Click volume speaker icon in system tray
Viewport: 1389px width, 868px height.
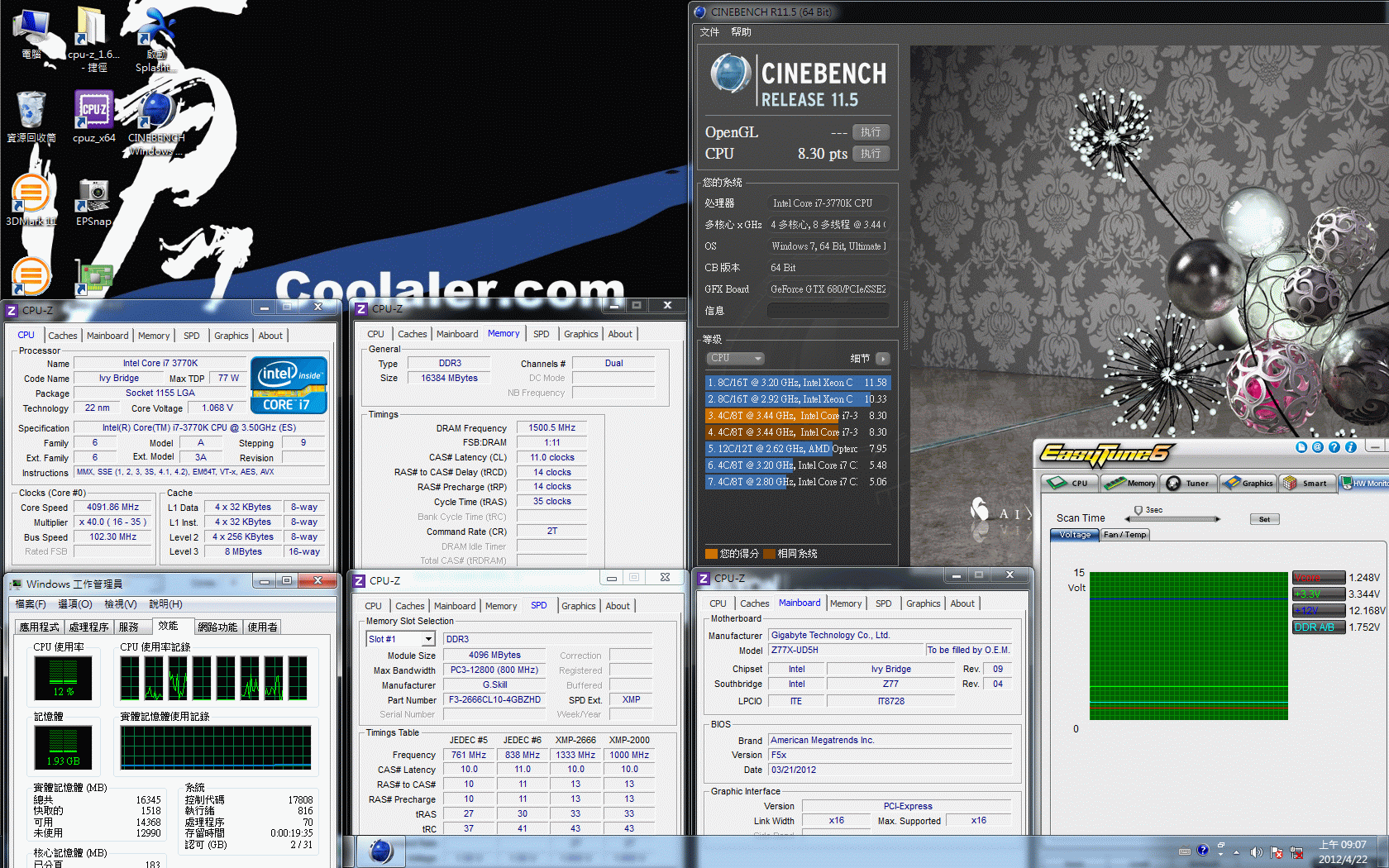(x=1256, y=851)
